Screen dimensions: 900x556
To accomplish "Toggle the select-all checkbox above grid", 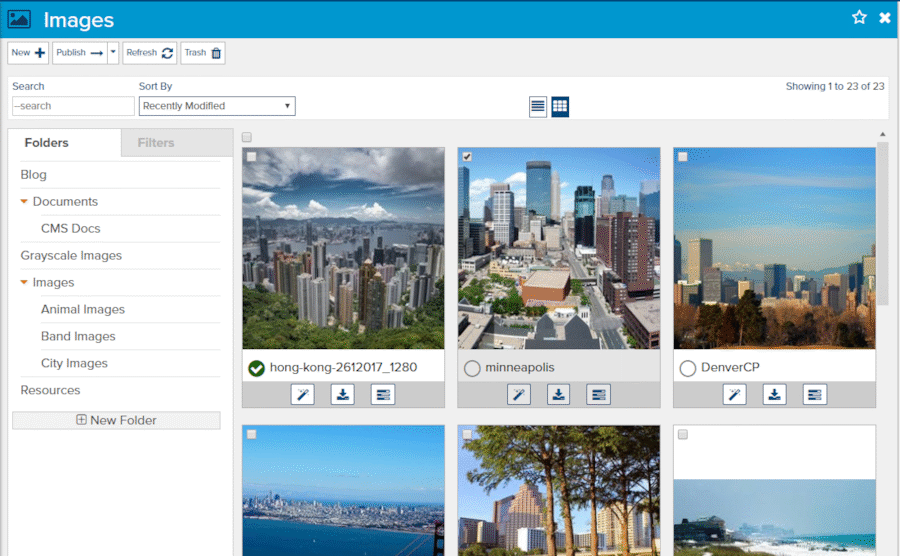I will pos(247,137).
